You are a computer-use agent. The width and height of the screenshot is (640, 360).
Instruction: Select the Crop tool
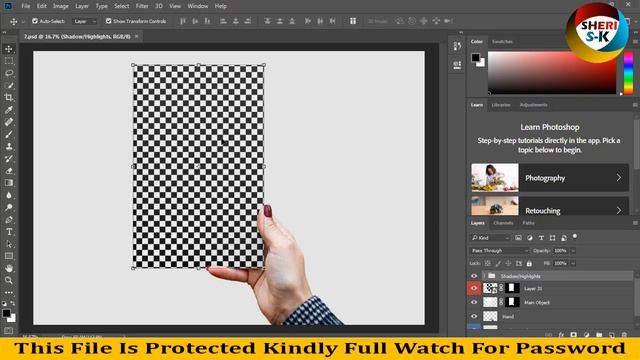(9, 98)
